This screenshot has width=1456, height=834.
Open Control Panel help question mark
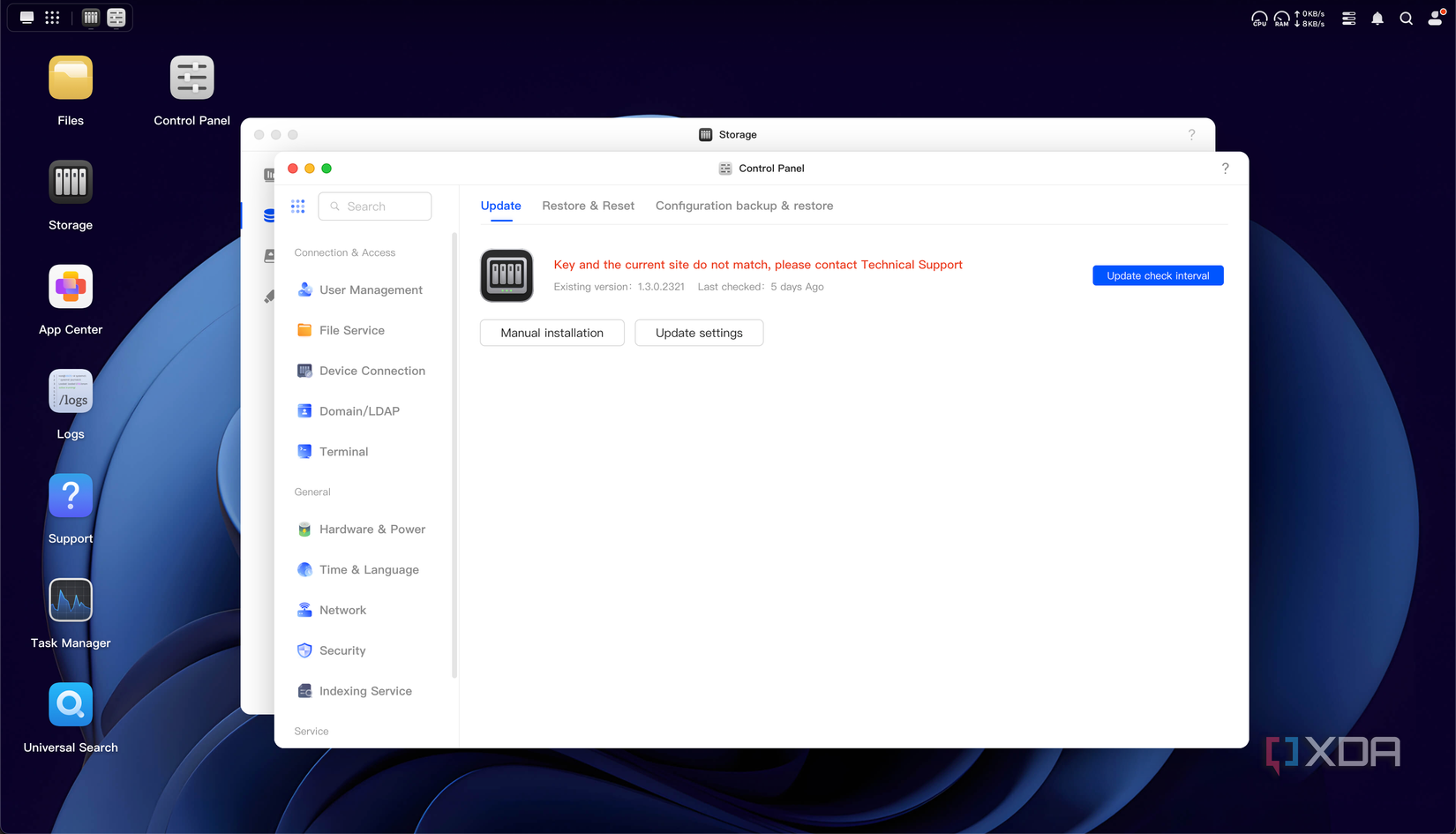1225,169
